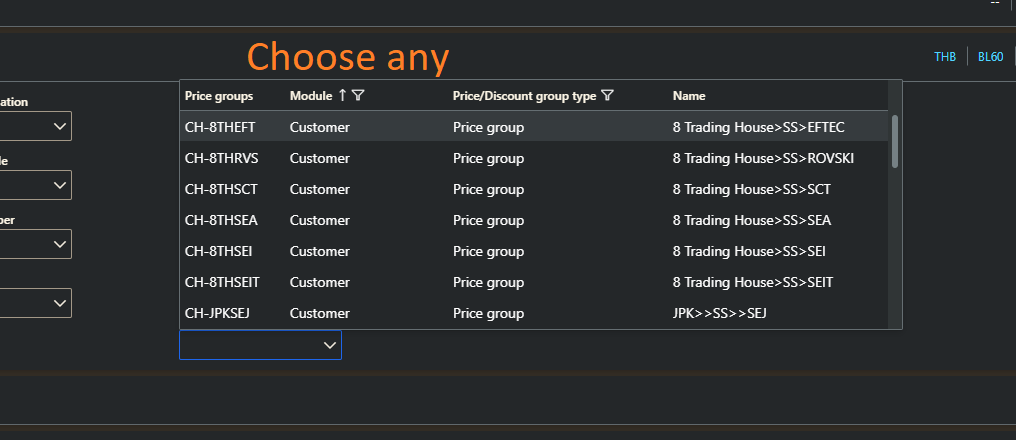This screenshot has height=441, width=1016.
Task: Select the CH-8THSEI price group
Action: coord(534,251)
